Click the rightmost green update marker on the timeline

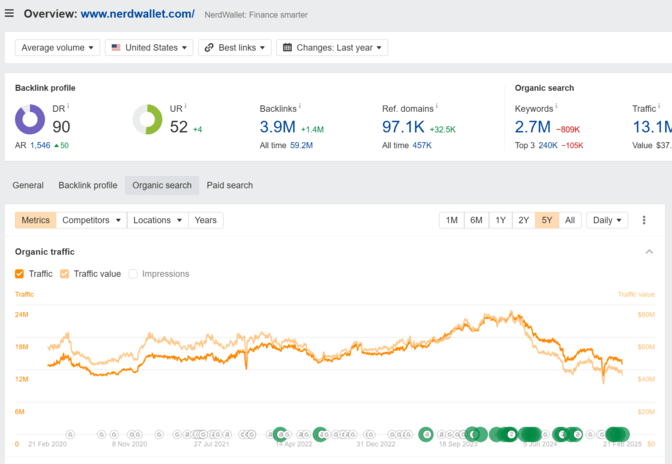point(622,434)
